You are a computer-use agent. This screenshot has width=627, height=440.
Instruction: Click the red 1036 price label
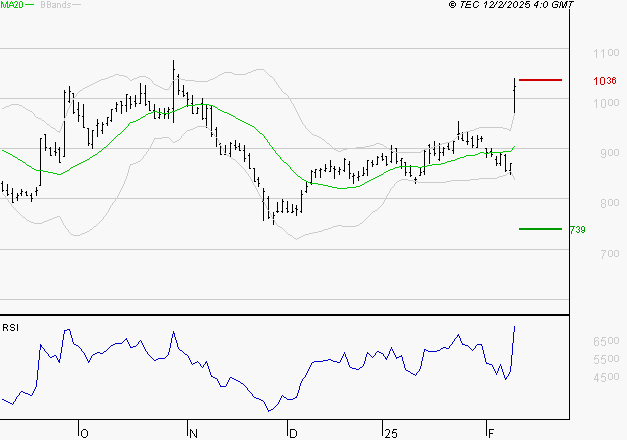pos(604,81)
